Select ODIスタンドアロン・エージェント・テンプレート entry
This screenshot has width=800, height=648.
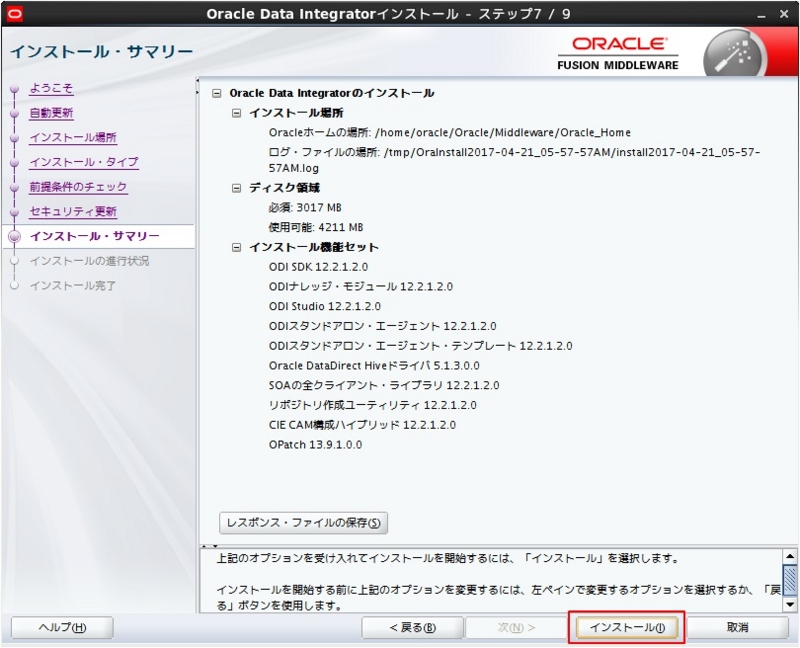[x=420, y=346]
